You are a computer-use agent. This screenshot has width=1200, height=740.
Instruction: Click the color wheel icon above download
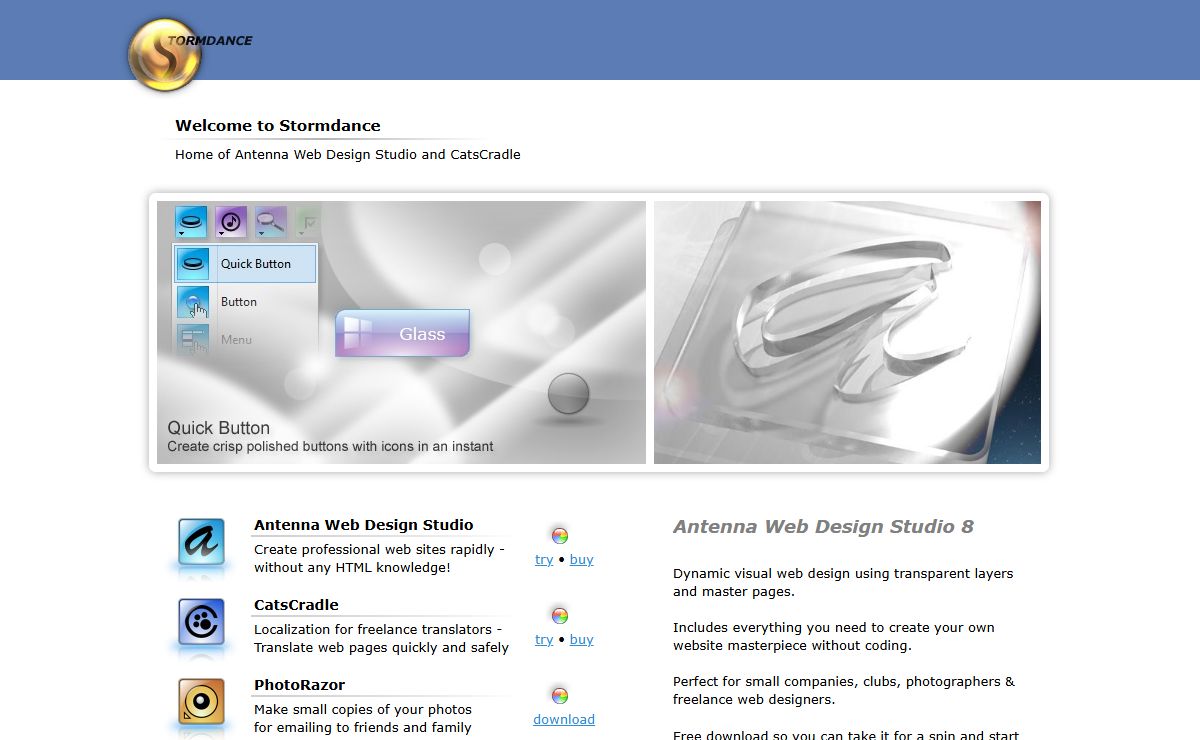(x=560, y=695)
